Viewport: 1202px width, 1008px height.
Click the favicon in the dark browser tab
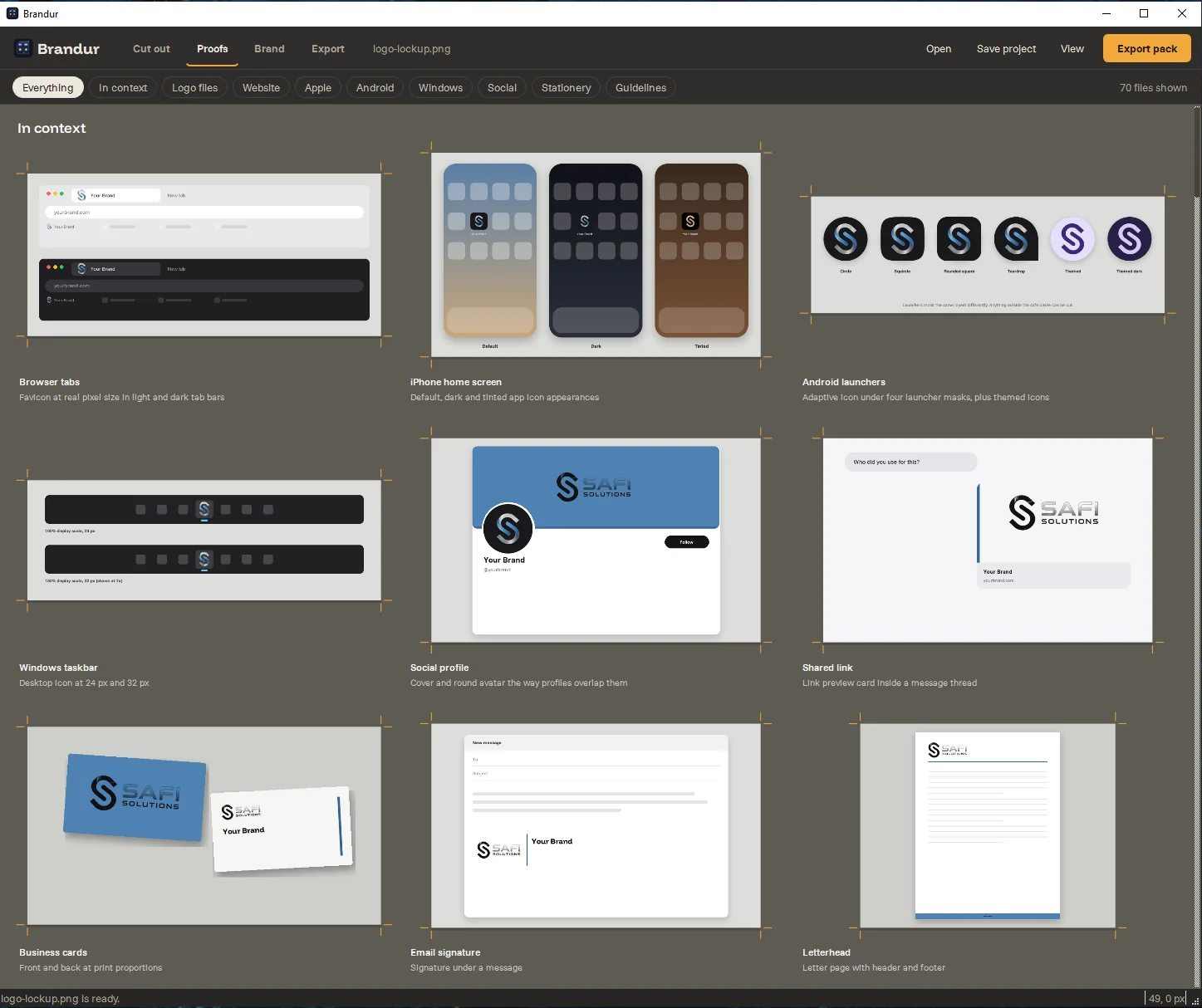pyautogui.click(x=81, y=268)
